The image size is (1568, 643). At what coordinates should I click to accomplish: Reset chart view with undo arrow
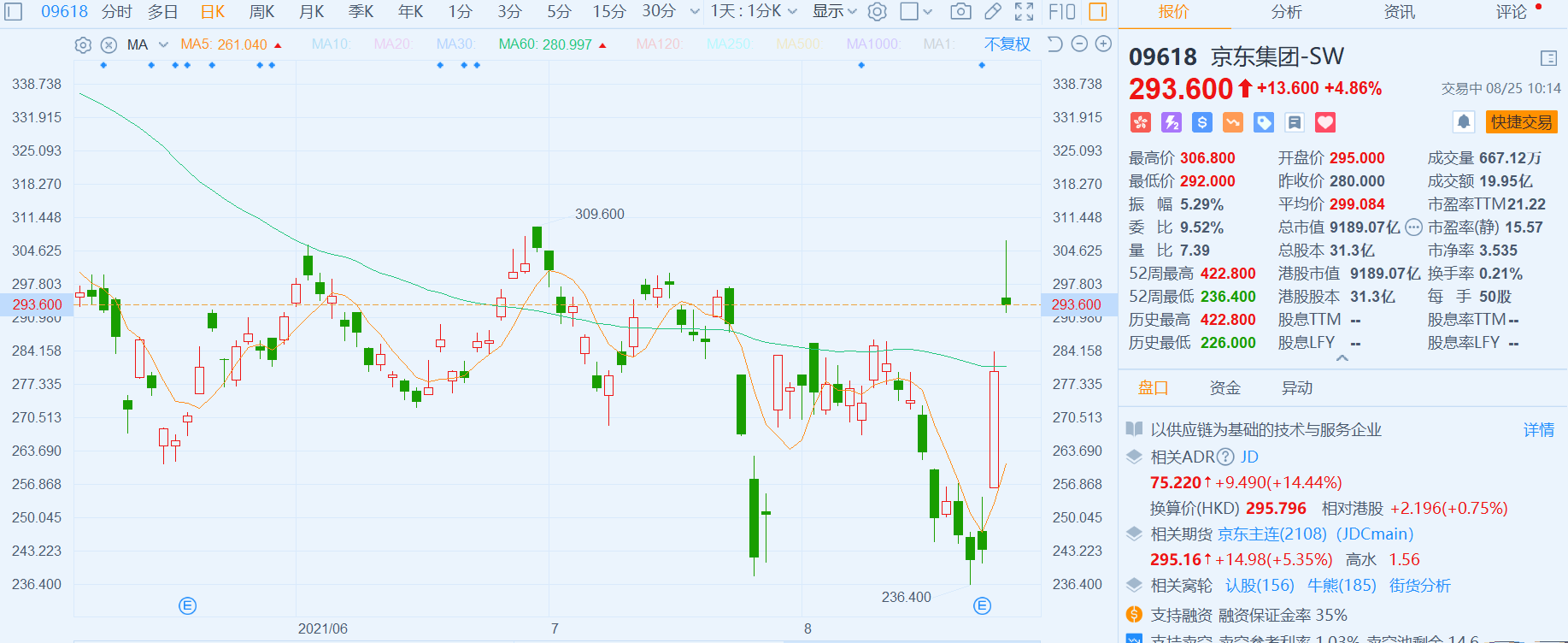(1055, 44)
